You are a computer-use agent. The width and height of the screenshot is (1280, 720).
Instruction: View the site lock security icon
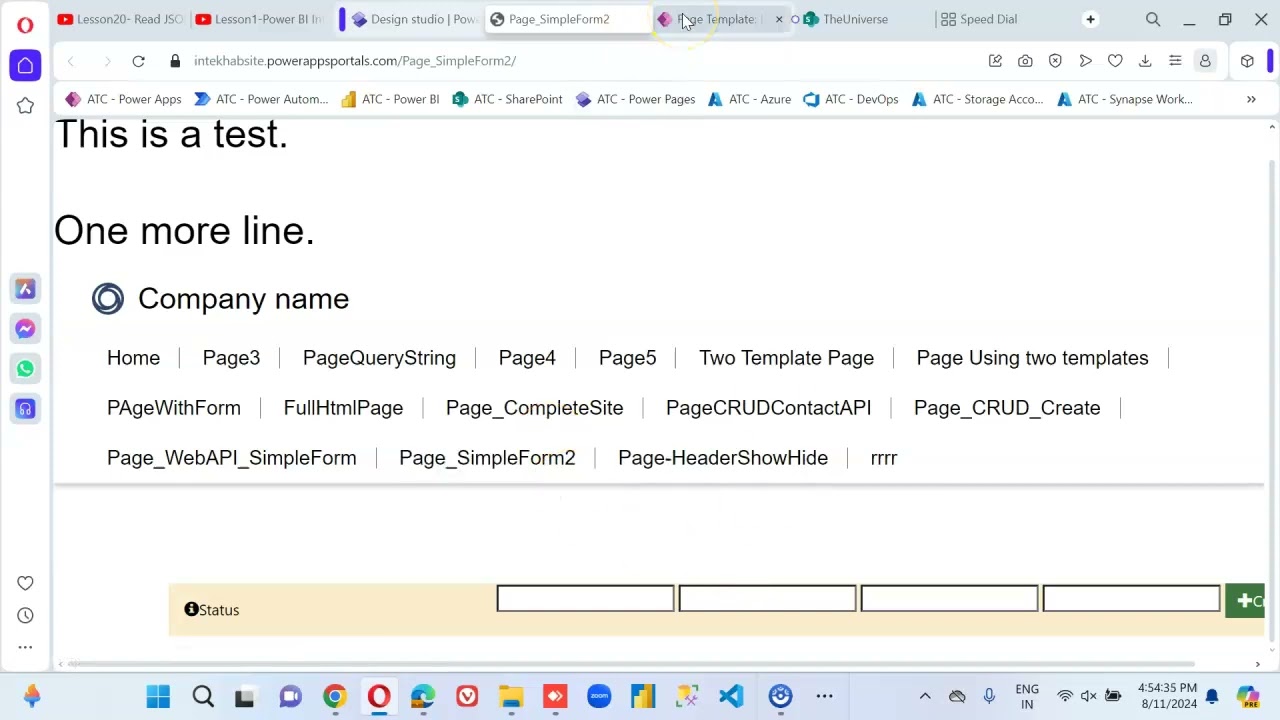[175, 61]
